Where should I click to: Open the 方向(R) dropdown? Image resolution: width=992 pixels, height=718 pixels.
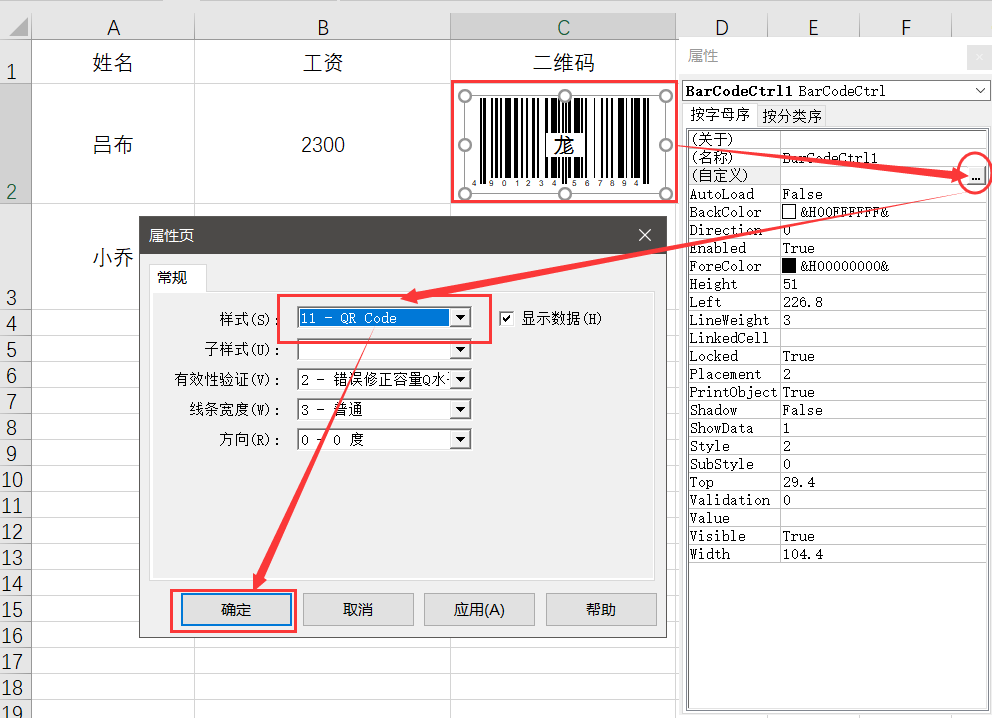point(461,439)
